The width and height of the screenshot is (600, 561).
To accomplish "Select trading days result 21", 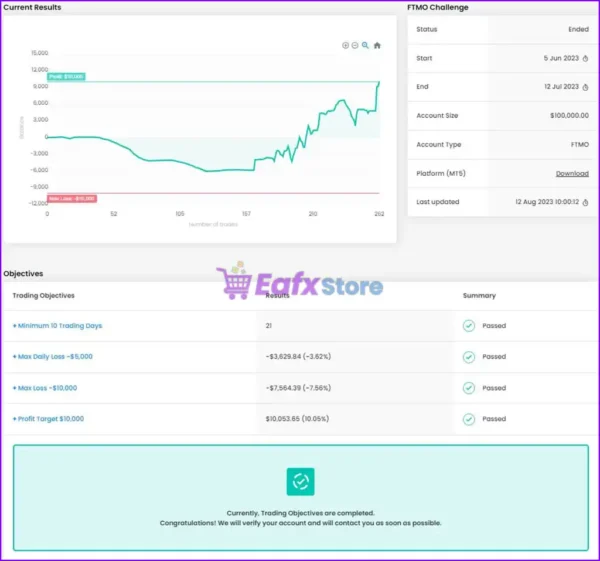I will (269, 326).
